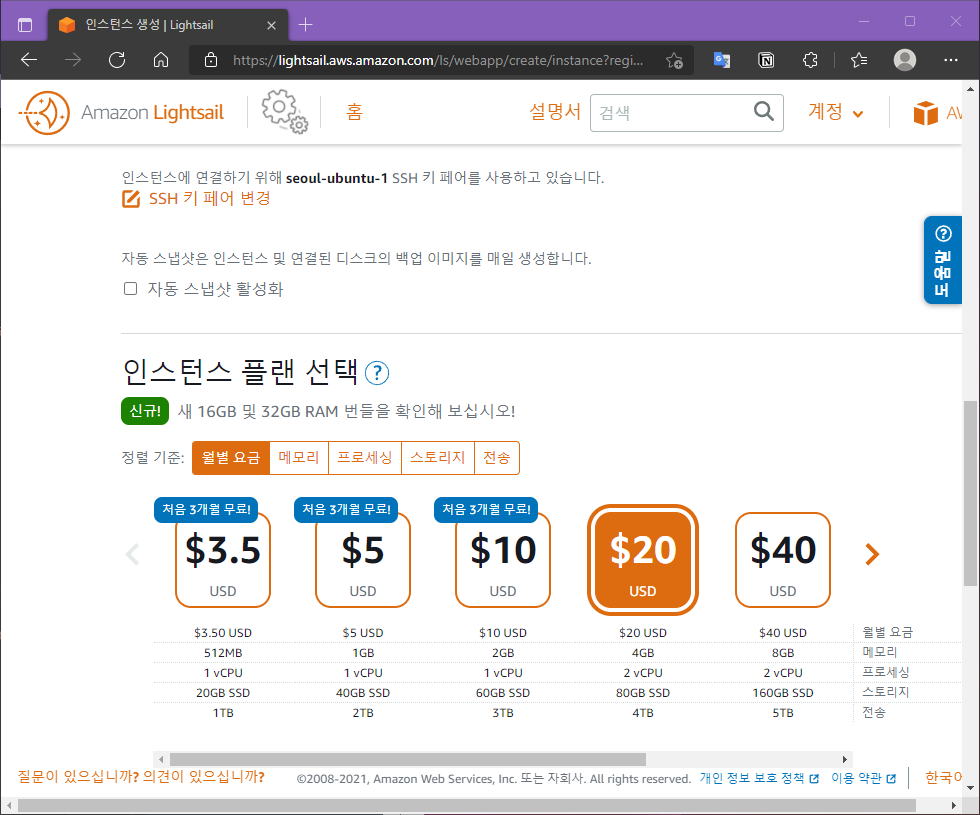
Task: Reload the page with refresh icon
Action: 117,60
